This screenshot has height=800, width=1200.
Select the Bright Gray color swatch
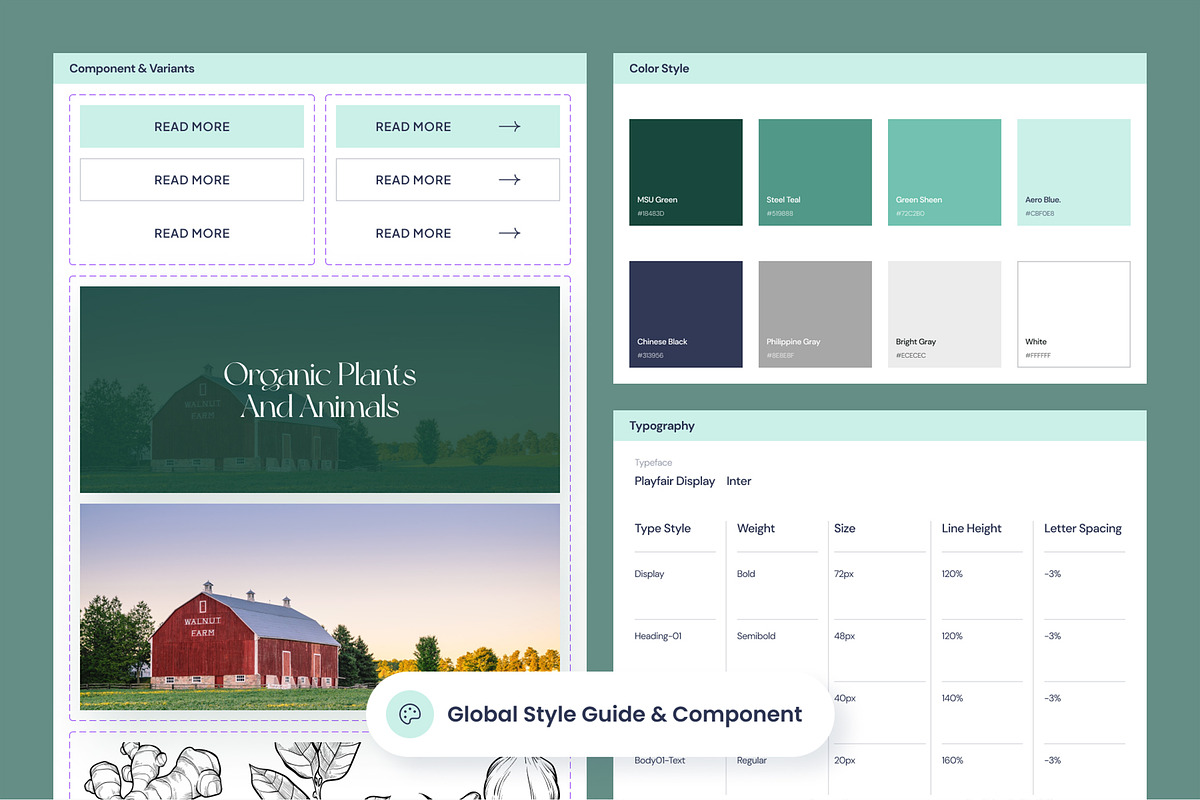[944, 314]
